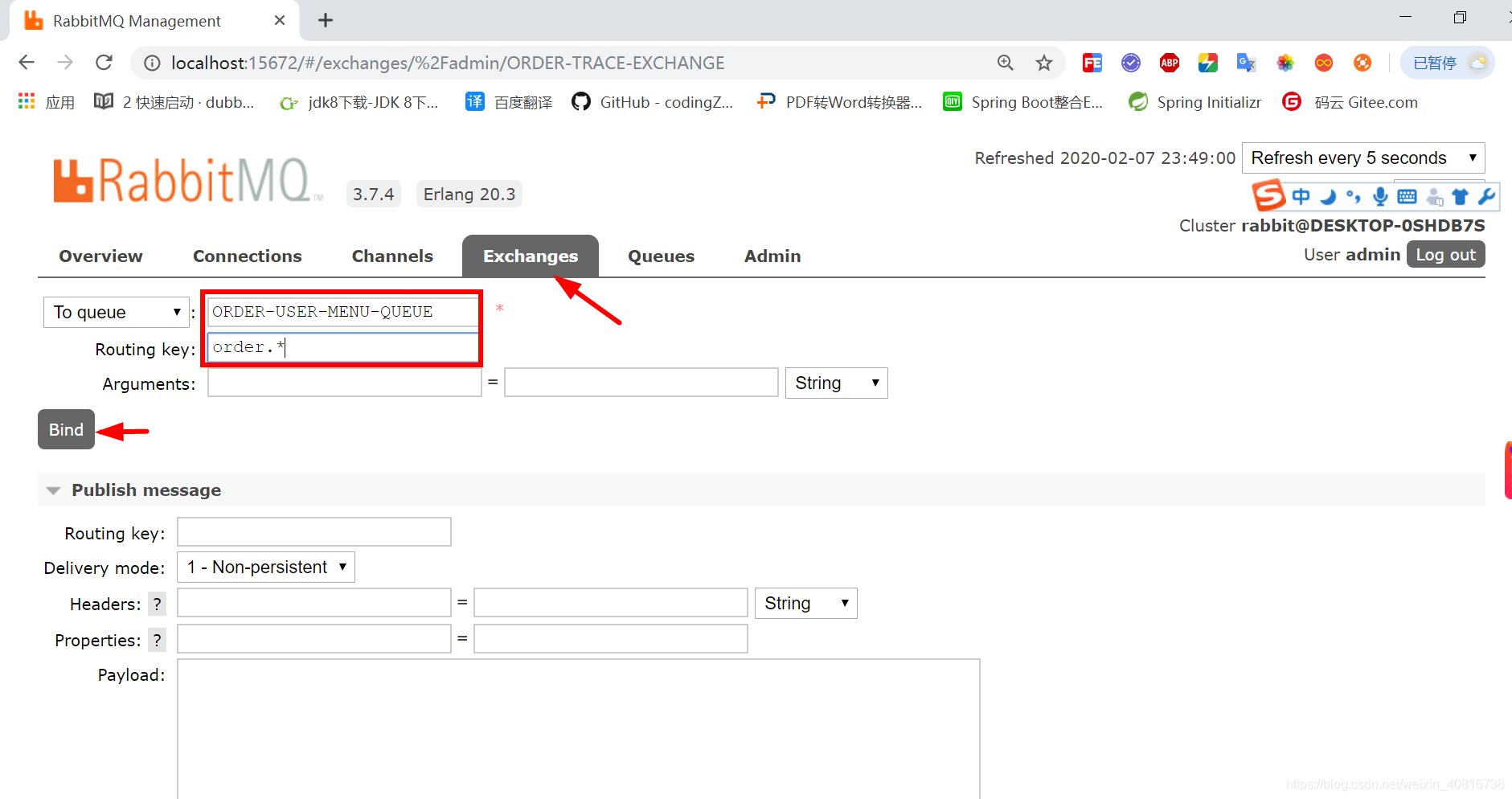Open the Spring Initializr bookmark

(x=1195, y=102)
